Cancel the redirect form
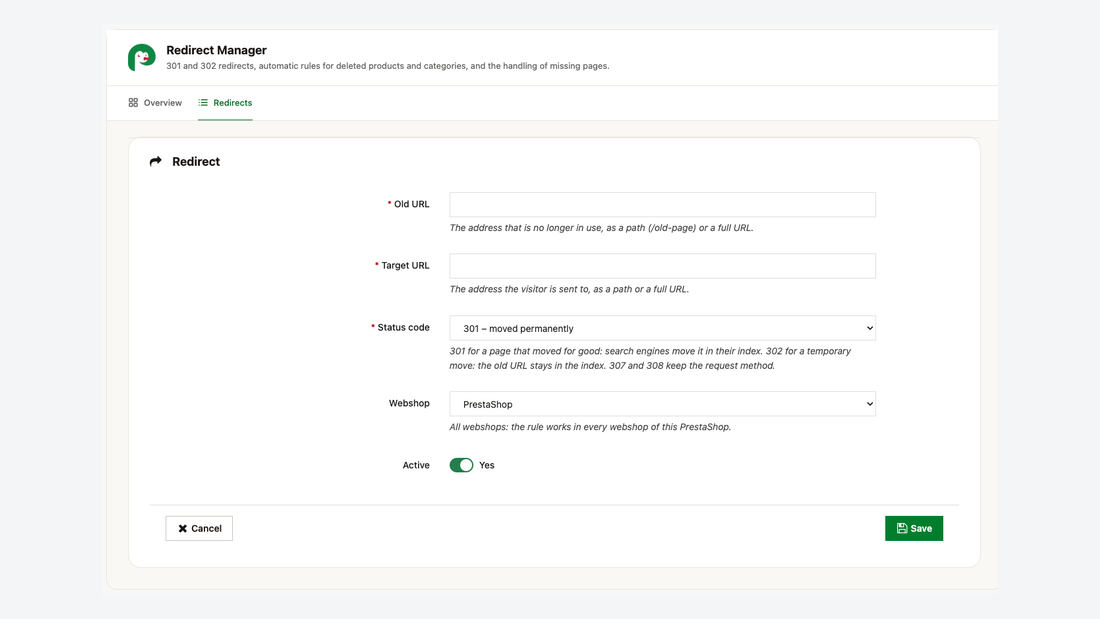This screenshot has height=619, width=1100. point(199,528)
